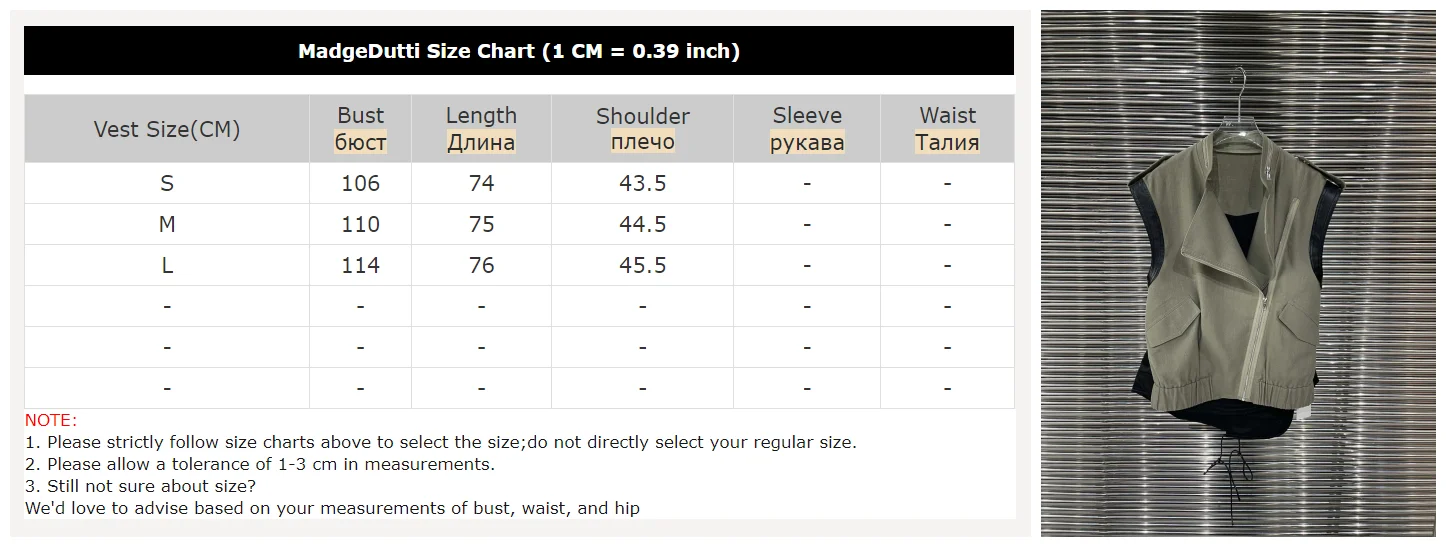Click the length value 74
The image size is (1446, 547).
coord(481,183)
